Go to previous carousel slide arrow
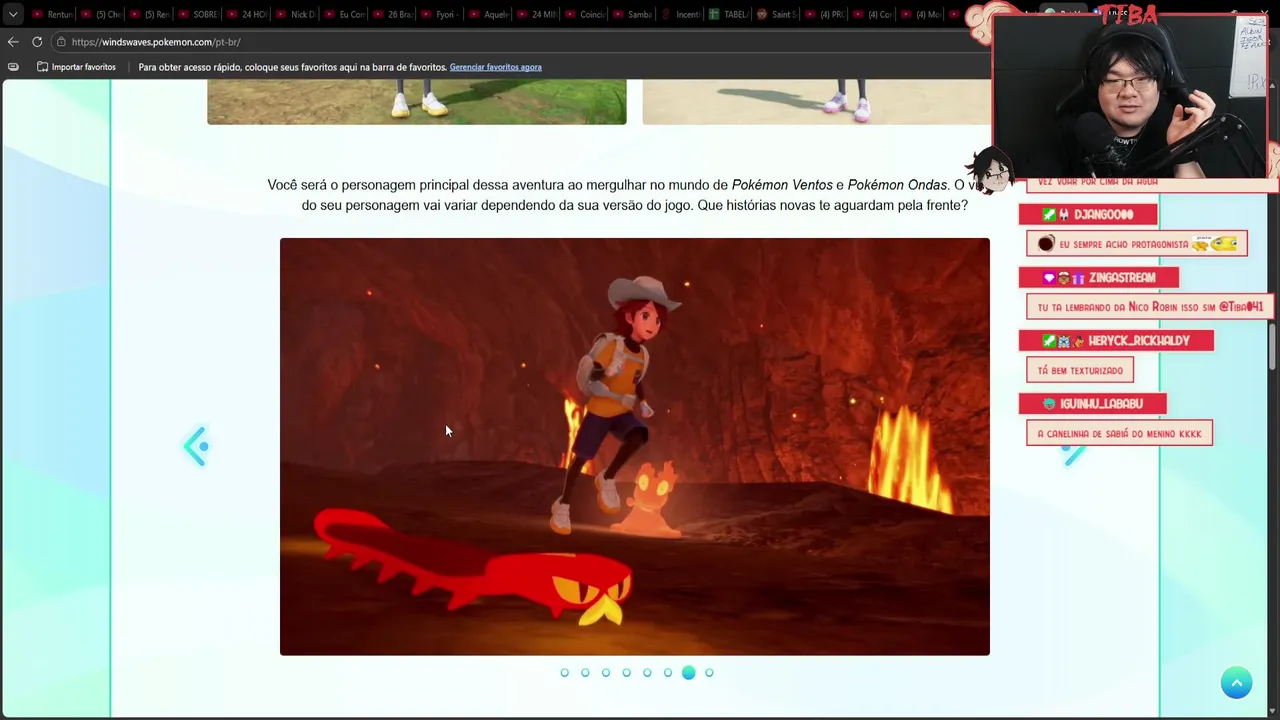The height and width of the screenshot is (720, 1280). click(x=196, y=446)
